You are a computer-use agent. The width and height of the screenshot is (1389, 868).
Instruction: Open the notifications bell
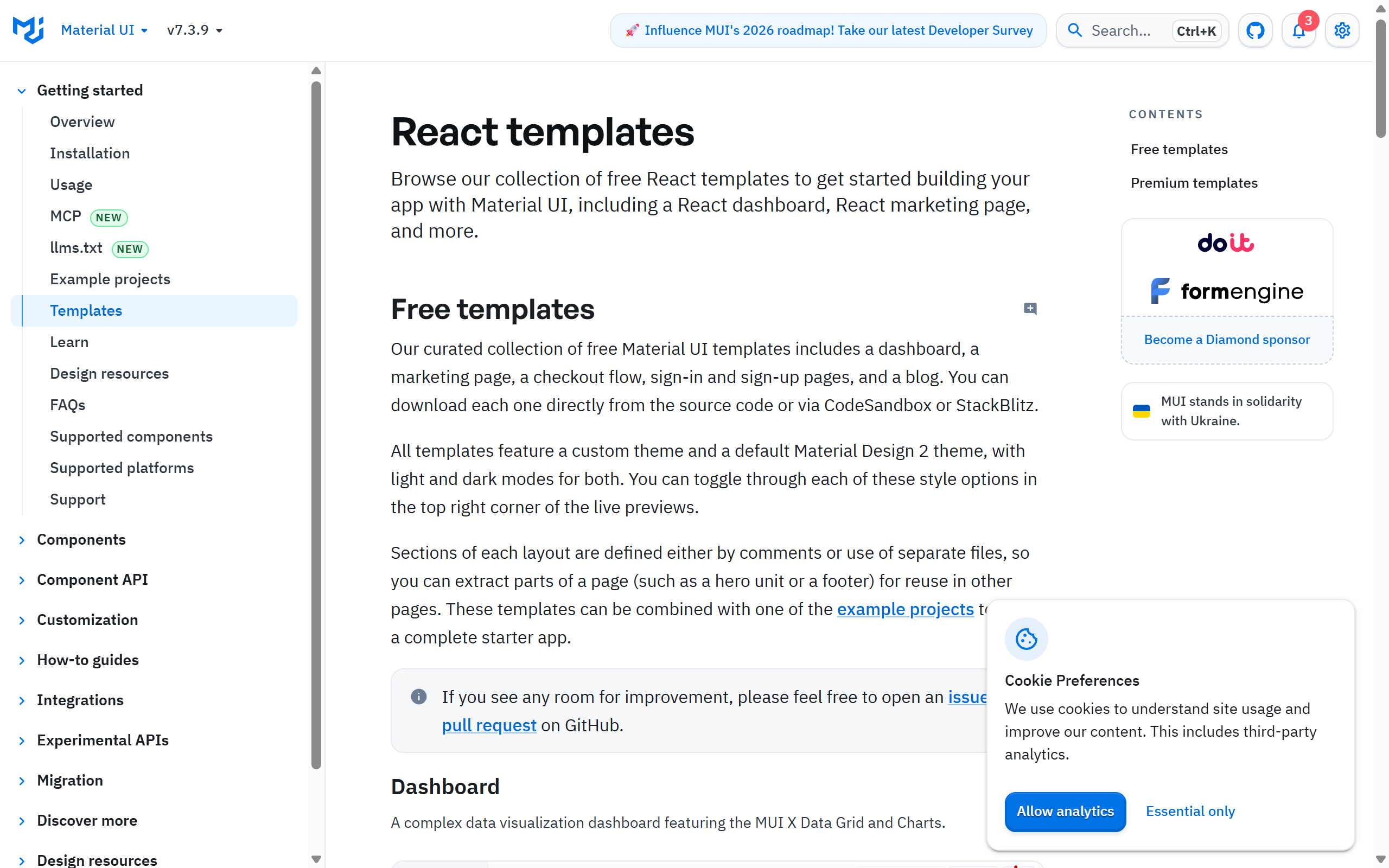point(1298,31)
